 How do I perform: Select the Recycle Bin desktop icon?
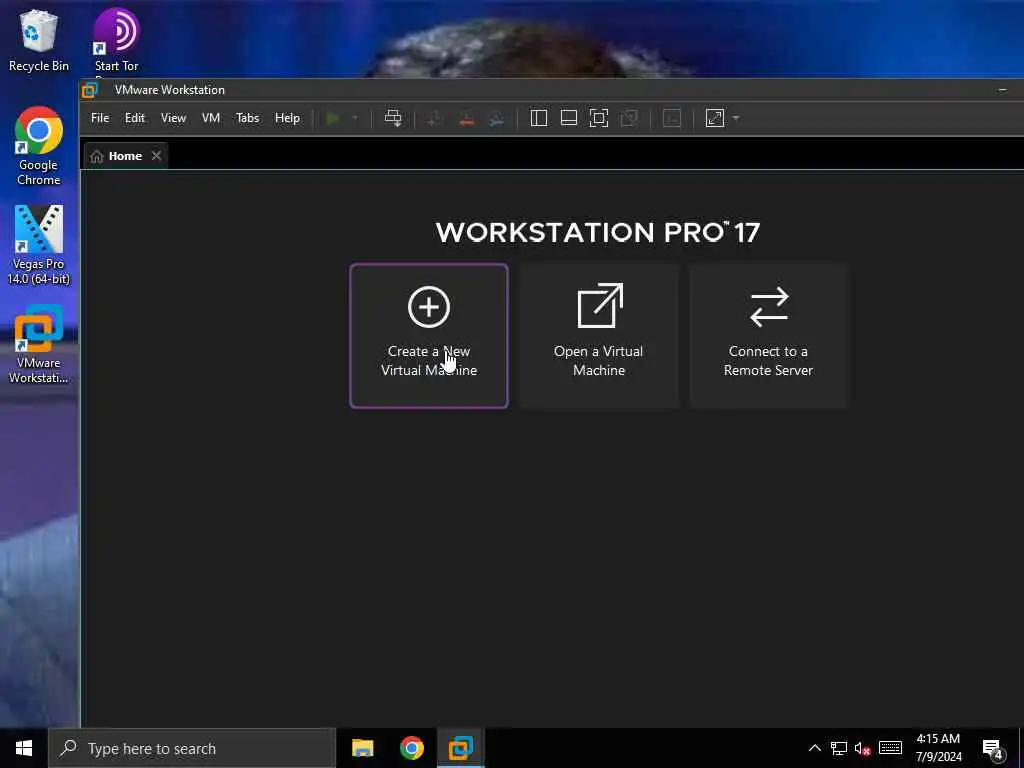point(39,40)
